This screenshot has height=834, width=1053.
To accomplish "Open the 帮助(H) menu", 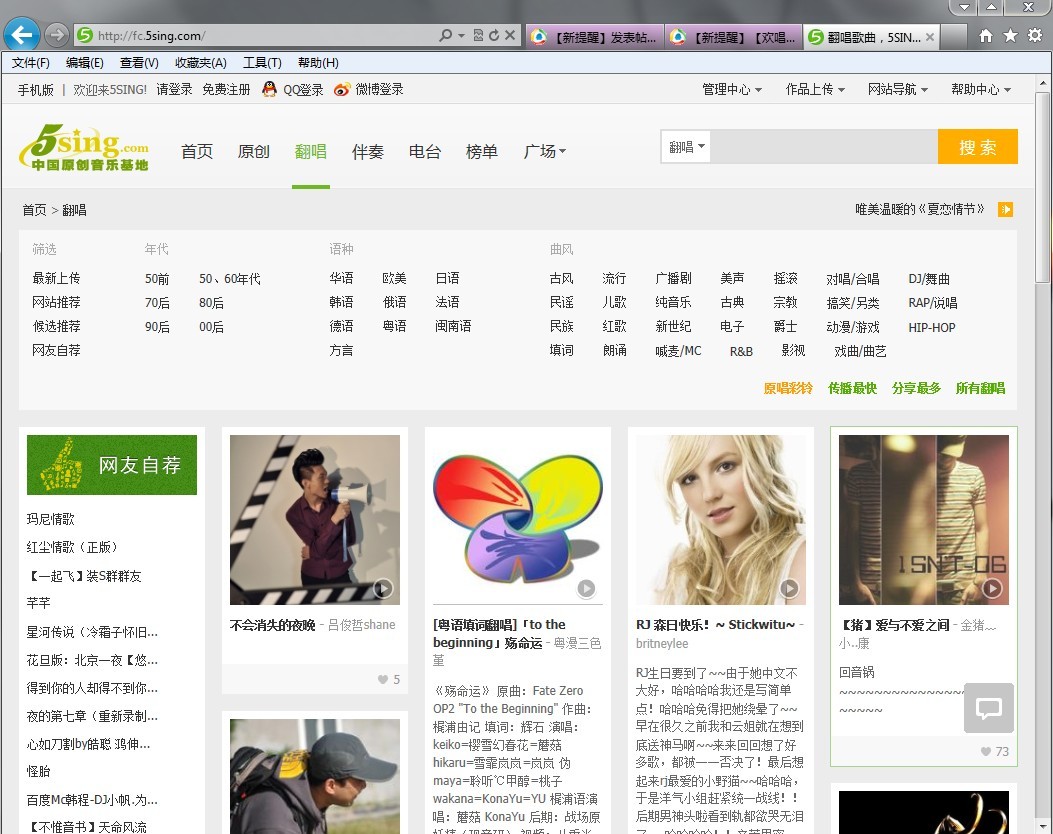I will click(x=318, y=63).
